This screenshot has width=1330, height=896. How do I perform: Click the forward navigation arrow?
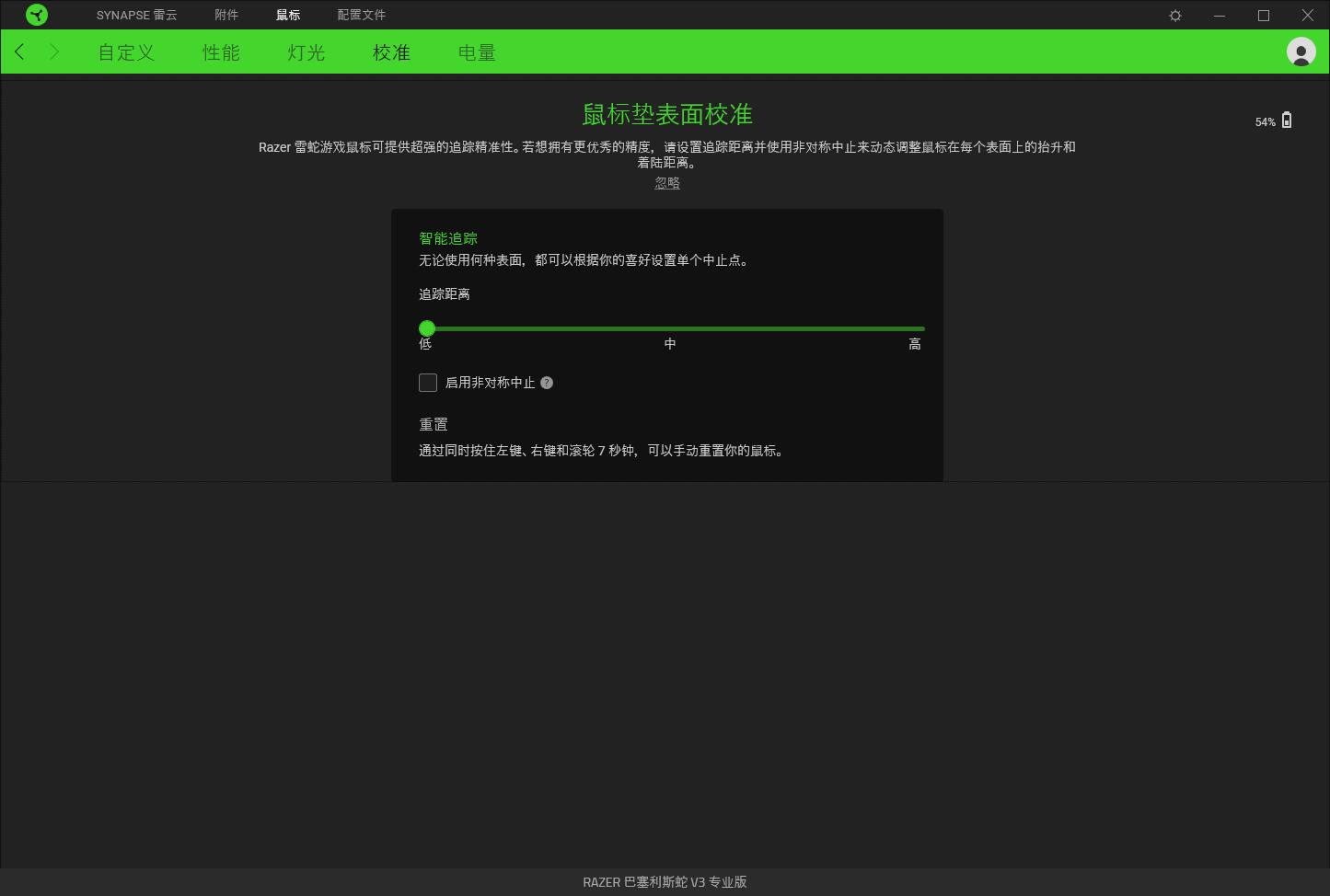54,52
